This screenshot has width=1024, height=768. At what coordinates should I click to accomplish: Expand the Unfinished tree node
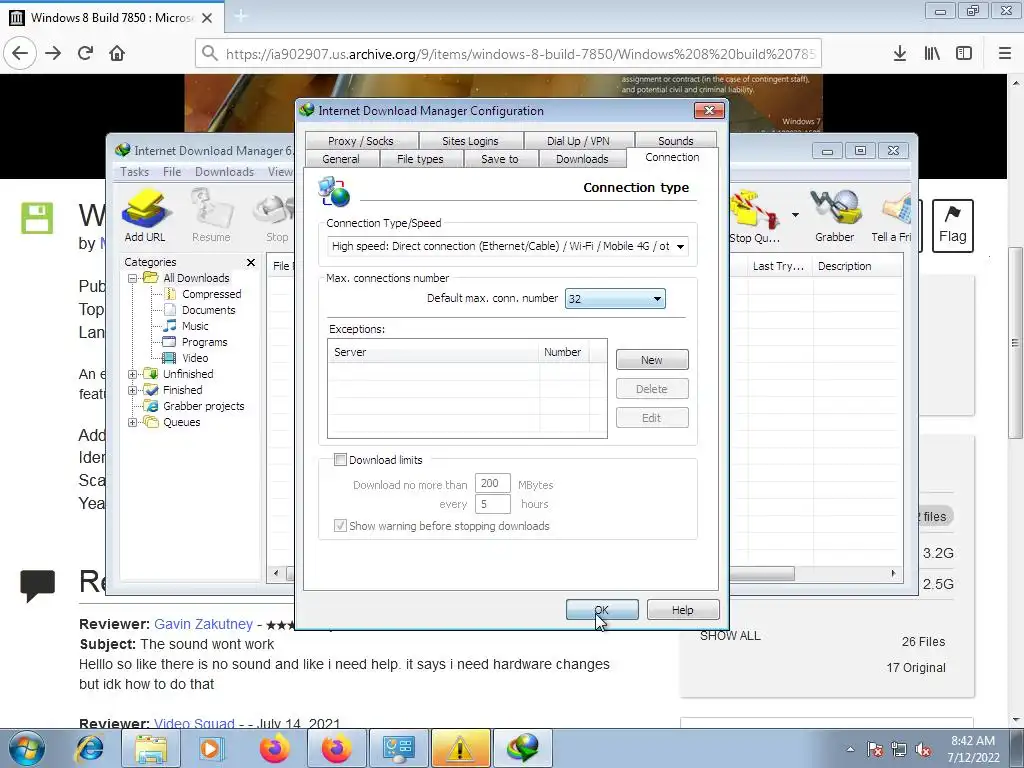[132, 374]
